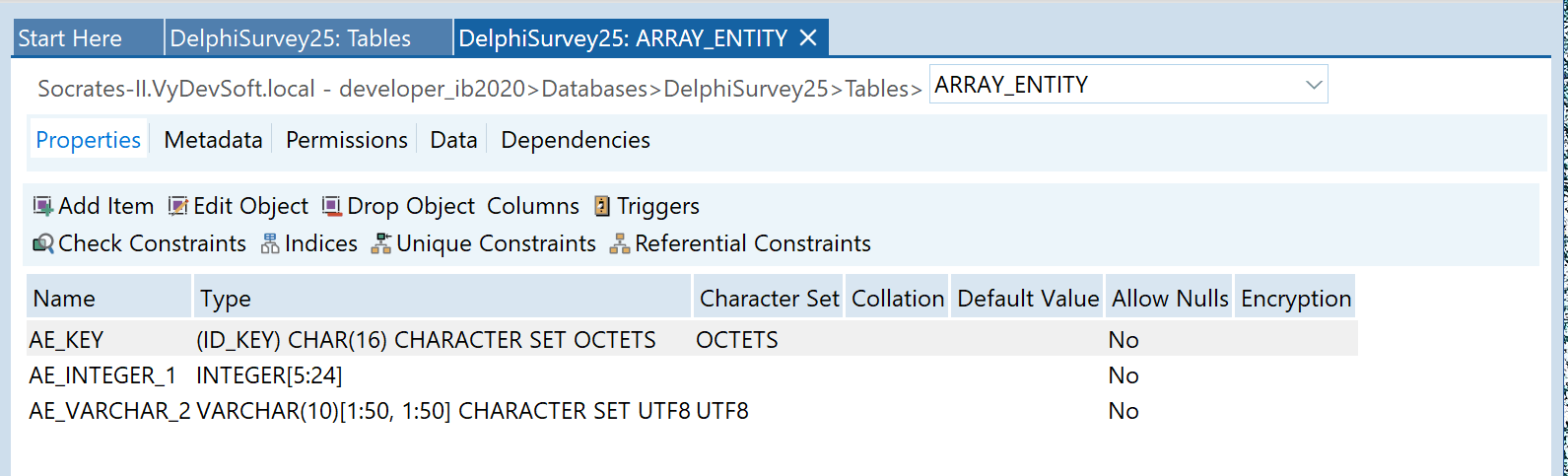Expand the ARRAY_ENTITY table dropdown
Viewport: 1568px width, 476px height.
point(1313,85)
